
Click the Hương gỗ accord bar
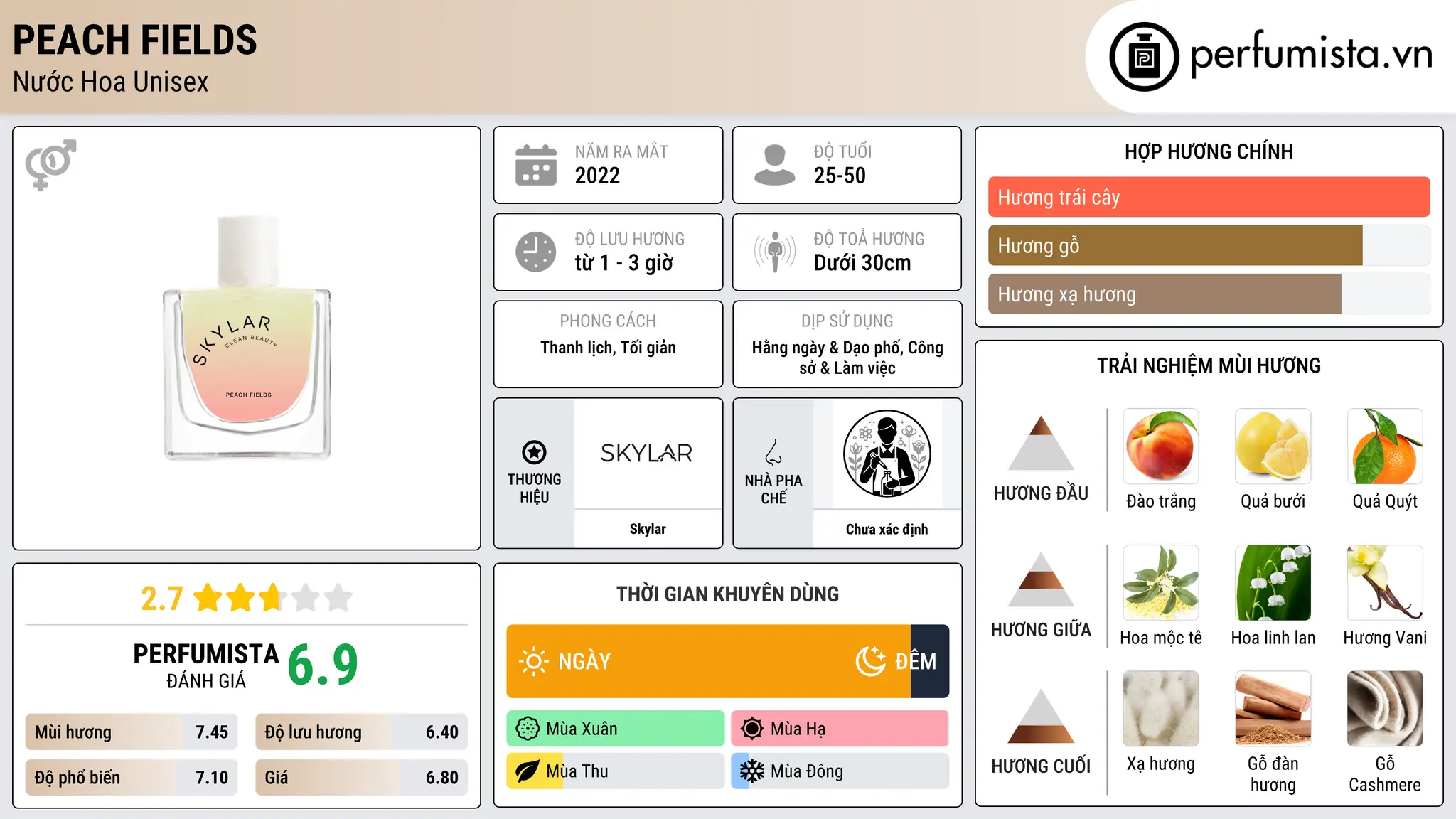point(1209,245)
